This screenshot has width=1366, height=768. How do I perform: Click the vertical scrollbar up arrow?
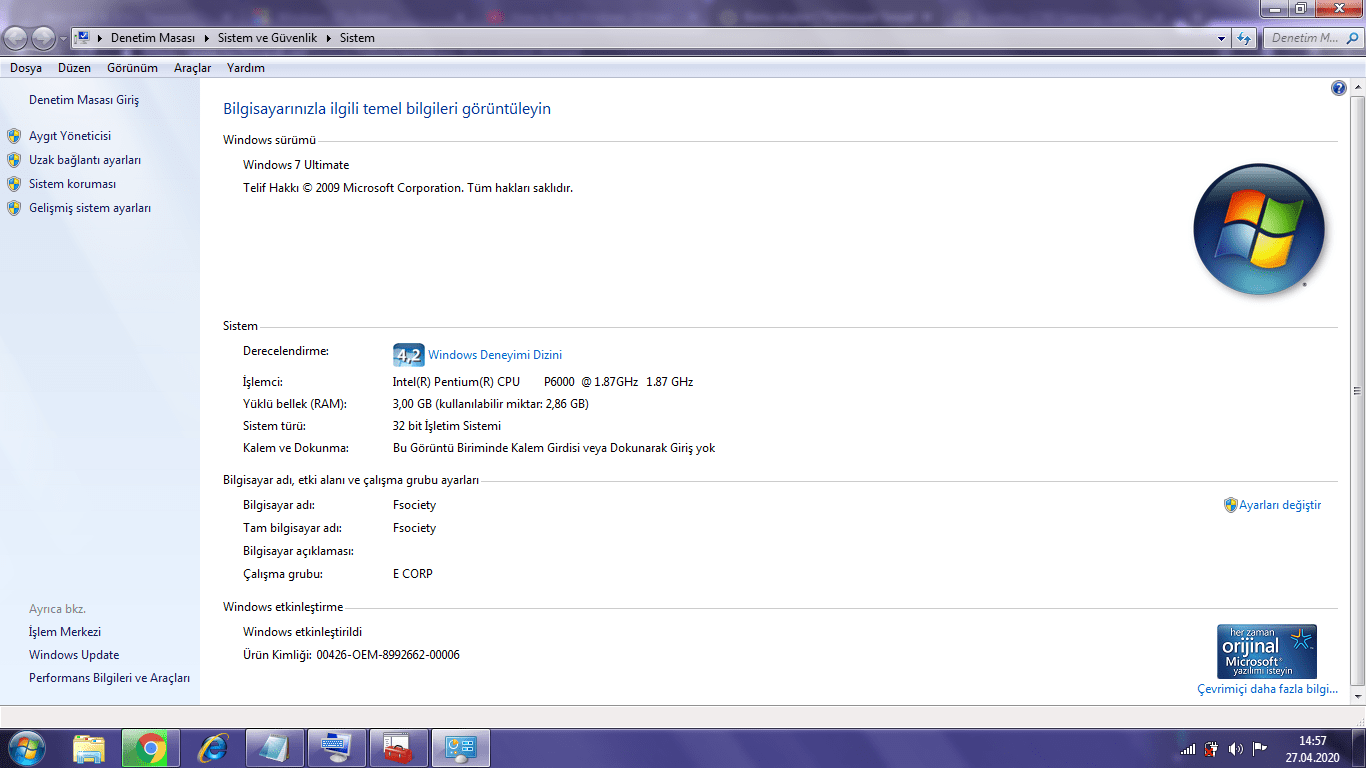tap(1357, 88)
